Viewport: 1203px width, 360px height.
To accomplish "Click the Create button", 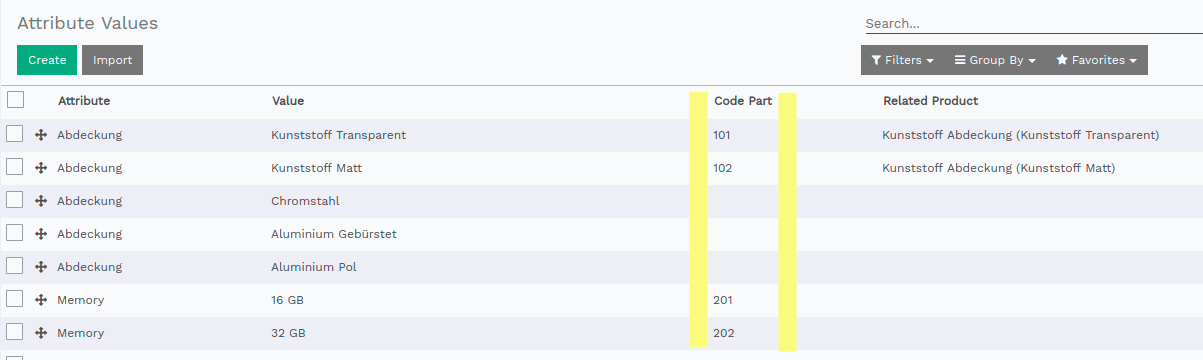I will click(x=47, y=60).
